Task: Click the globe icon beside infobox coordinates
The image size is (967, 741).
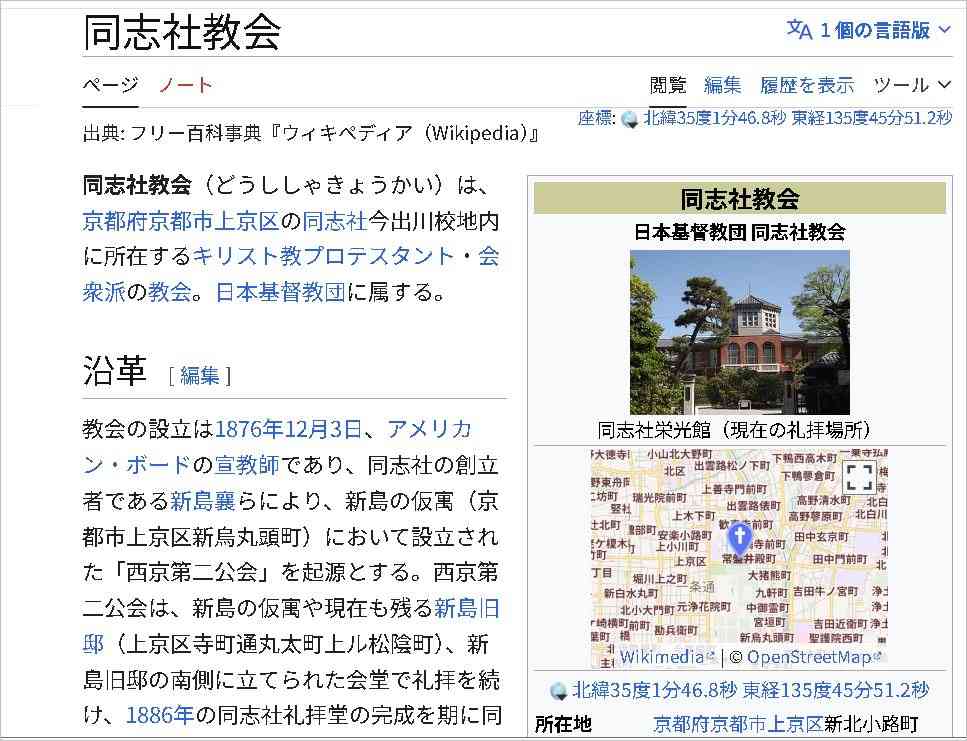Action: pyautogui.click(x=558, y=691)
